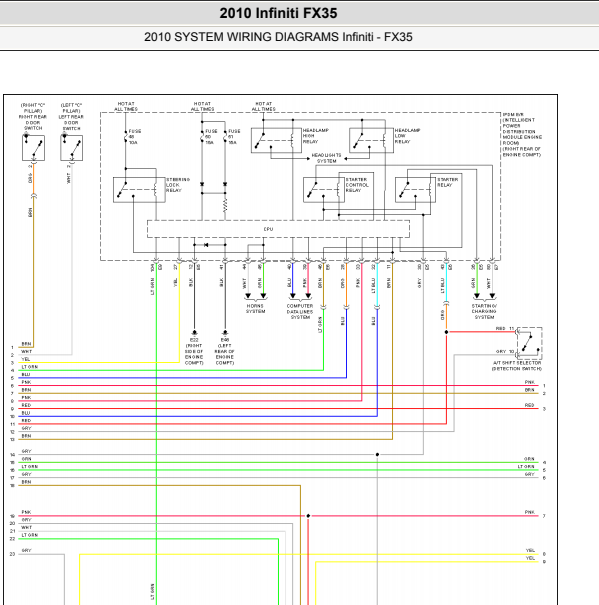Click the "BRN" wire label on left row 13
Viewport: 599px width, 605px height.
pyautogui.click(x=26, y=436)
